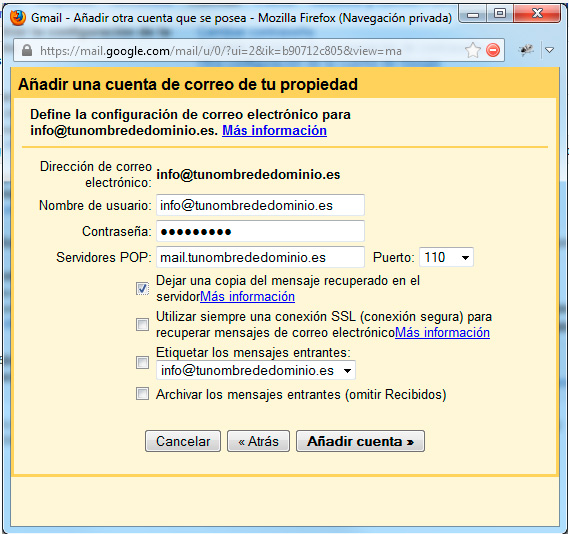The height and width of the screenshot is (534, 569).
Task: Tick 'Archivar los mensajes entrantes' checkbox
Action: 142,394
